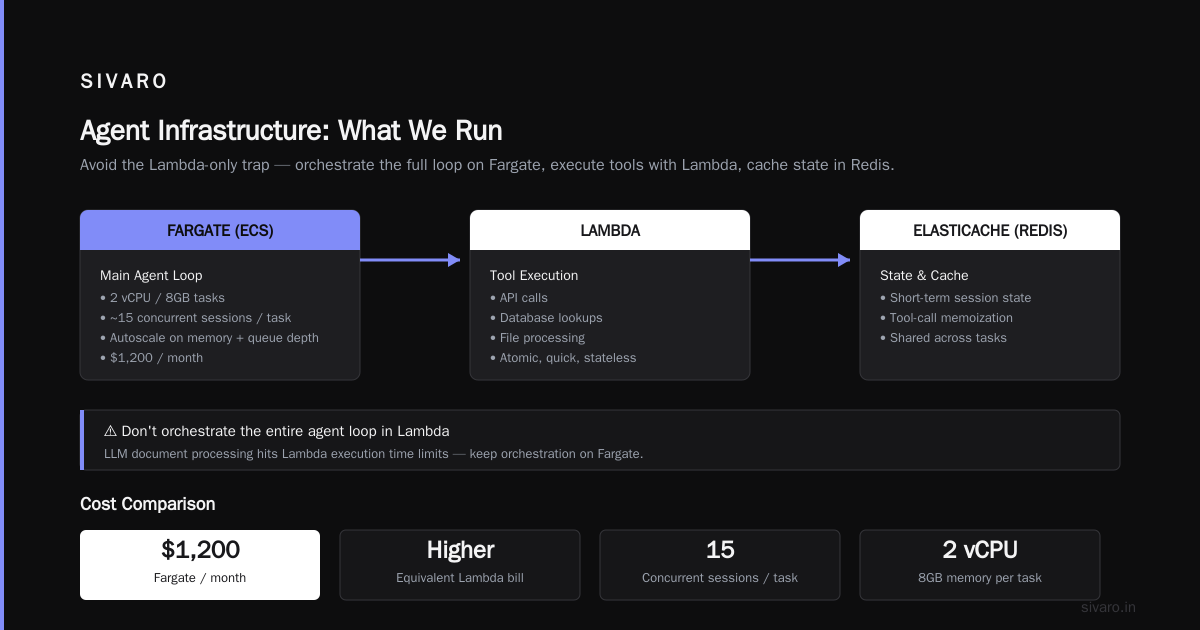Click the "File processing" bullet
This screenshot has height=630, width=1200.
[x=537, y=338]
